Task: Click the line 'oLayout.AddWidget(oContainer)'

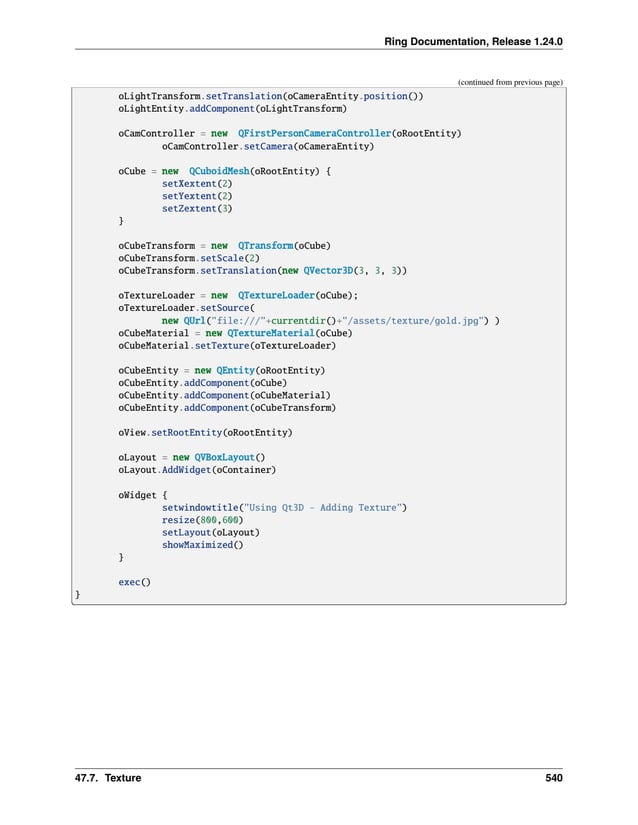Action: (197, 470)
